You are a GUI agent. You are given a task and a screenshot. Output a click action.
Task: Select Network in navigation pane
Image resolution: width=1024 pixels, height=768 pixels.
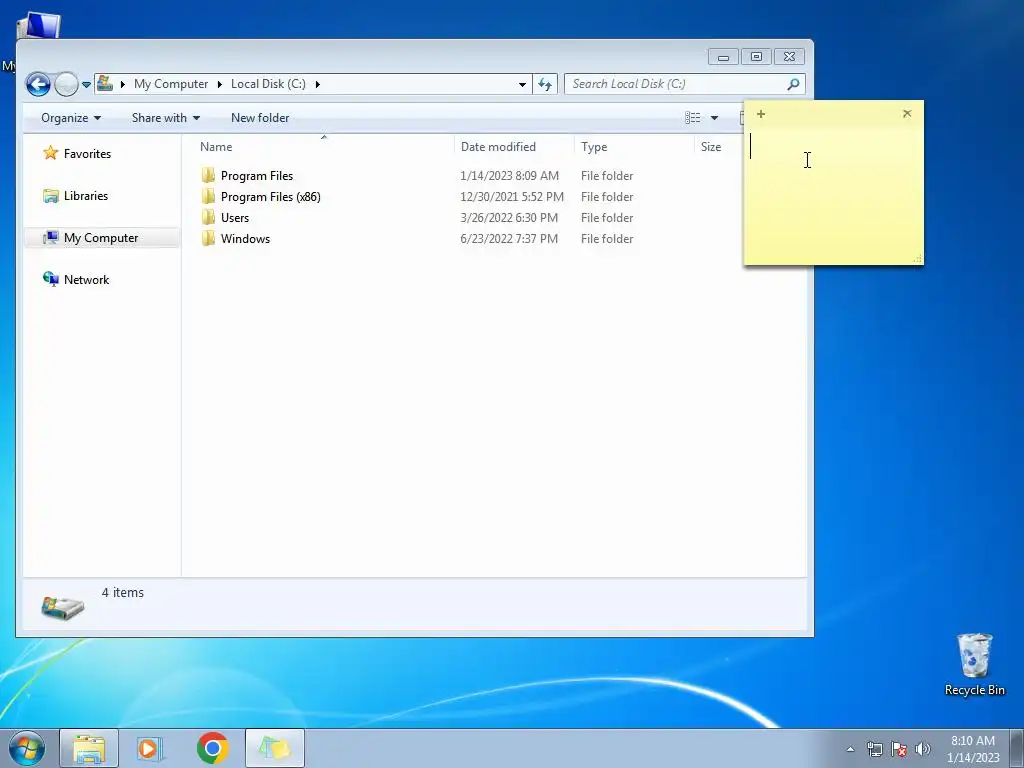pyautogui.click(x=87, y=280)
